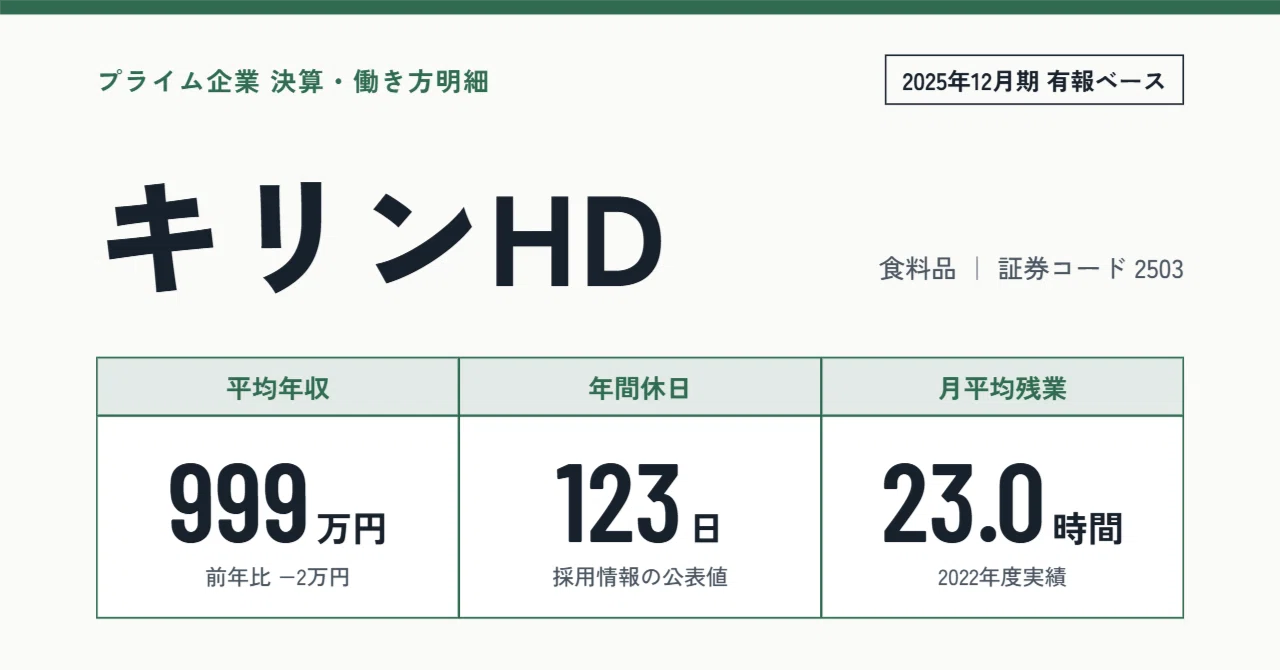Click the 月平均残業 column header
This screenshot has width=1280, height=670.
[x=1002, y=388]
